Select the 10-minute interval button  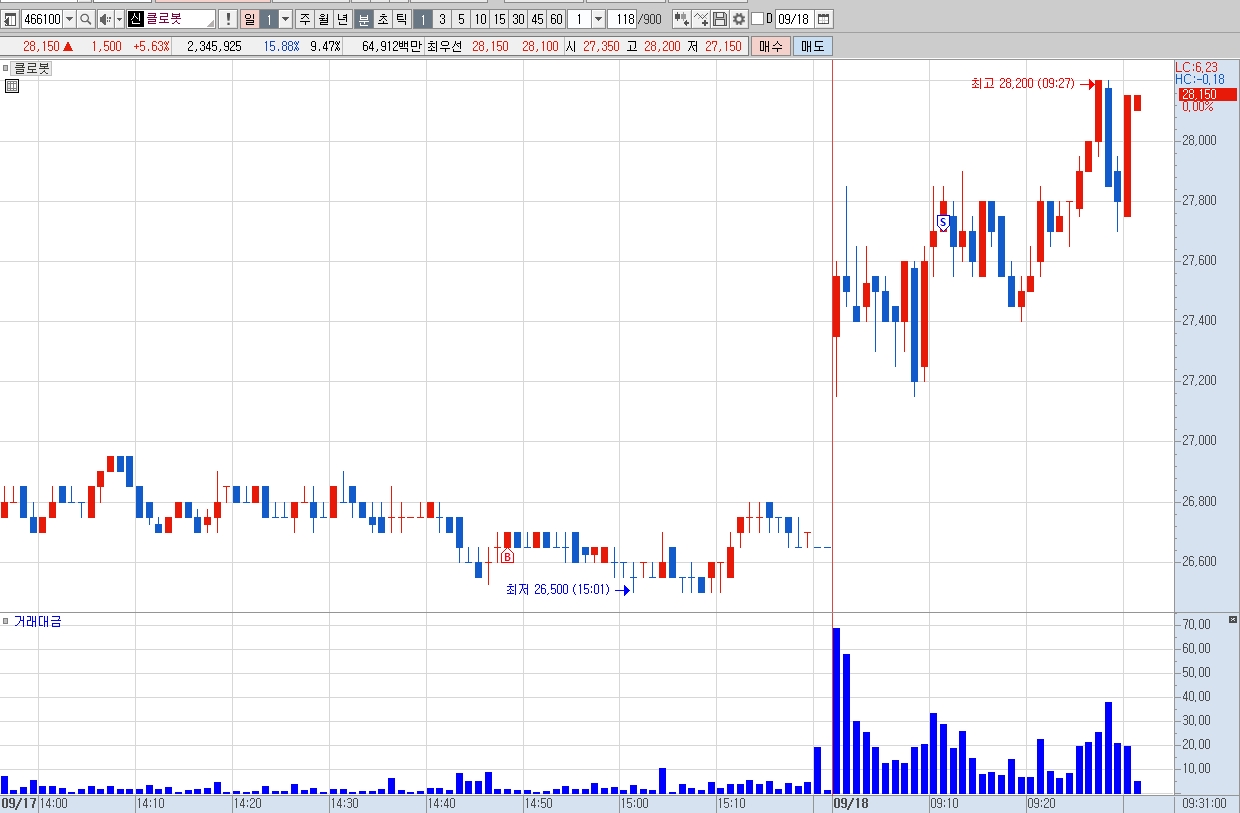point(480,19)
